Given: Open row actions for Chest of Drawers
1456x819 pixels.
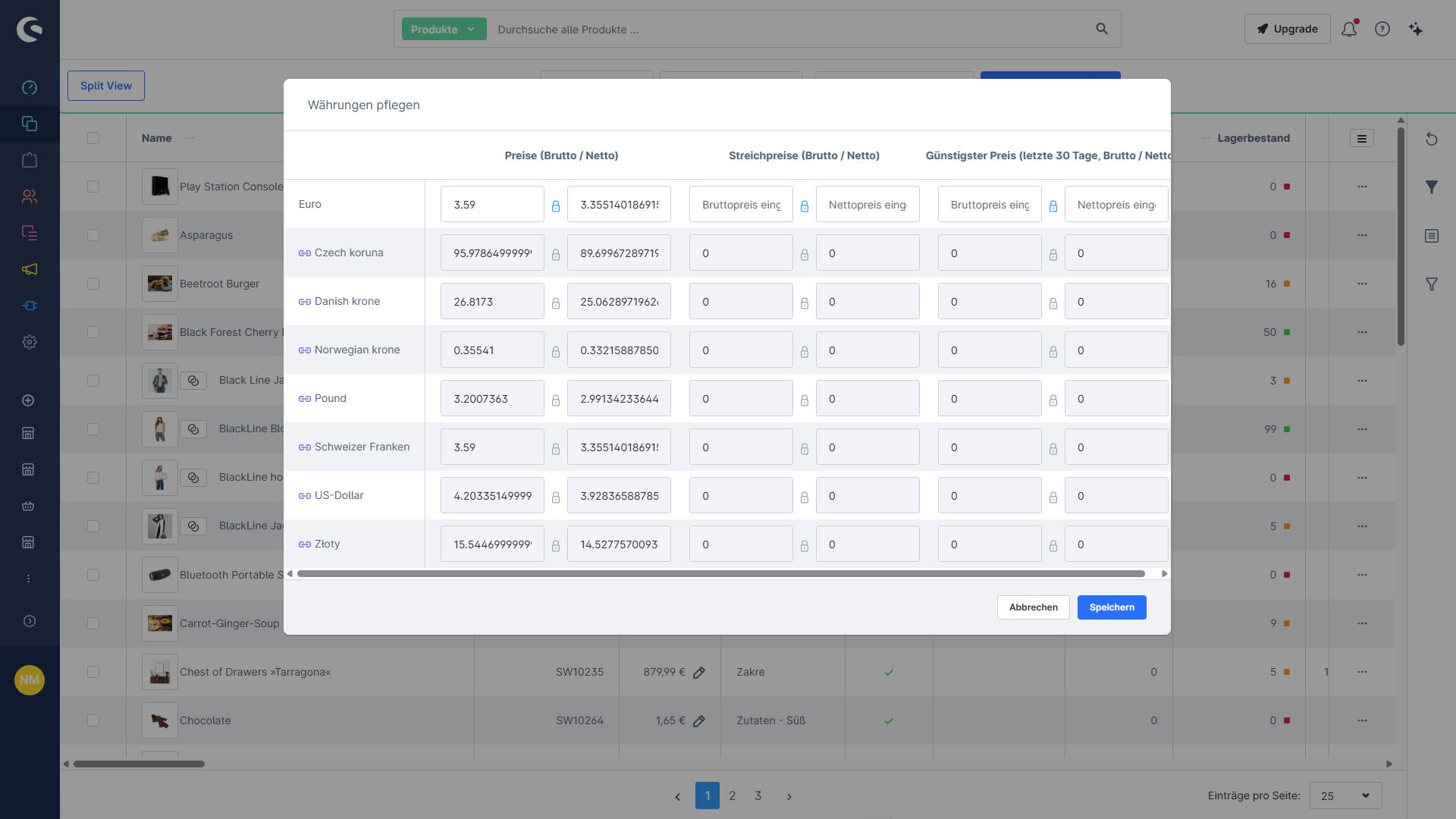Looking at the screenshot, I should coord(1362,672).
